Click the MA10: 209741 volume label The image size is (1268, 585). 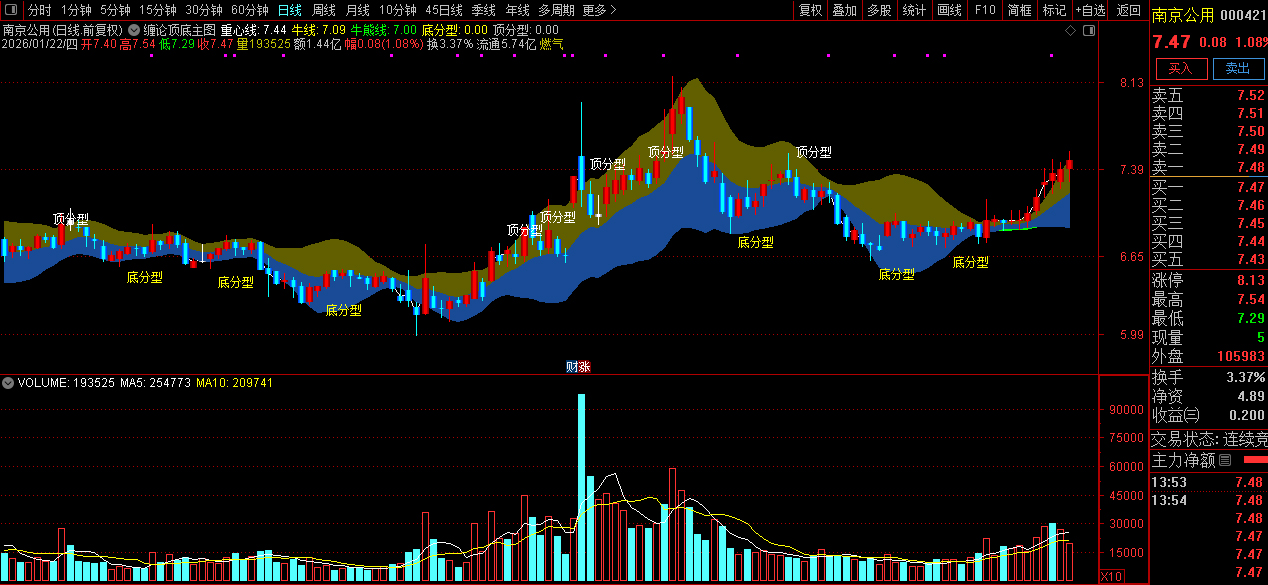coord(235,383)
